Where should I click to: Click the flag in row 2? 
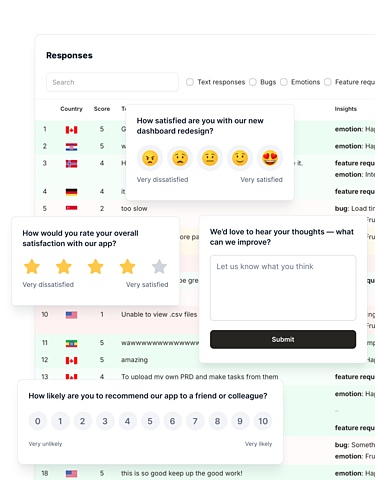(71, 147)
